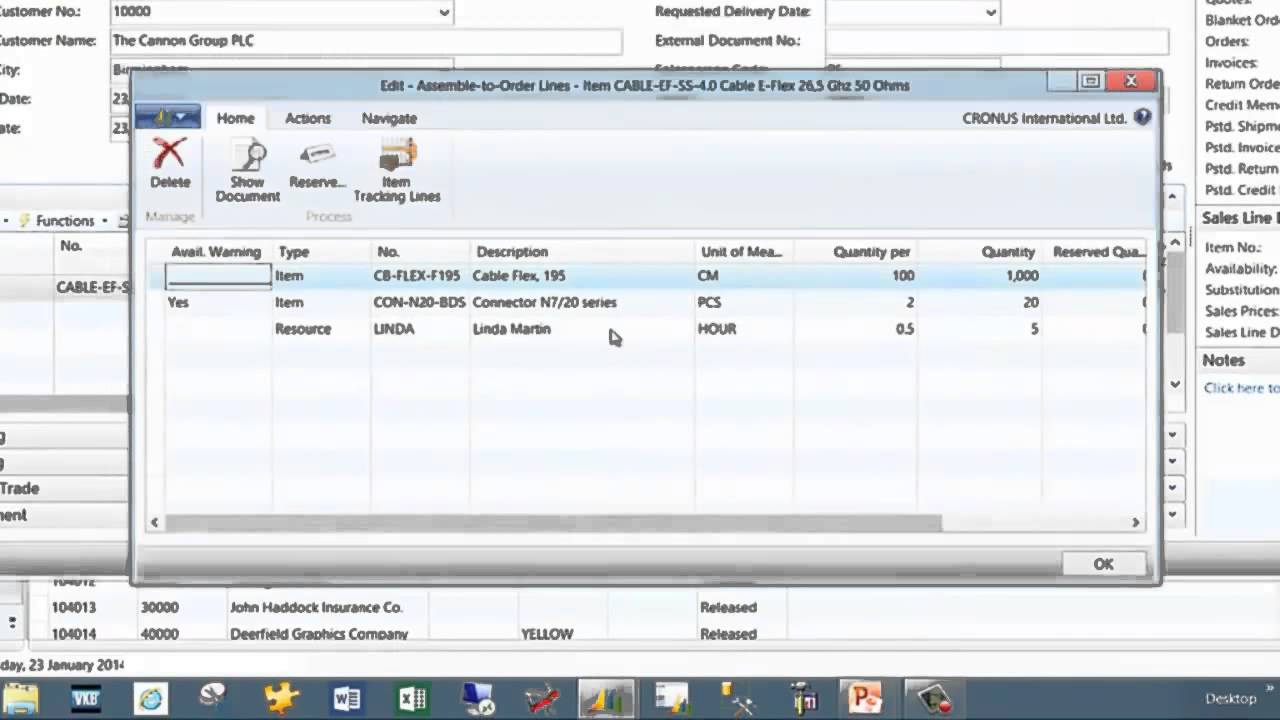This screenshot has width=1280, height=720.
Task: Open the Functions menu in the sales order
Action: 64,221
